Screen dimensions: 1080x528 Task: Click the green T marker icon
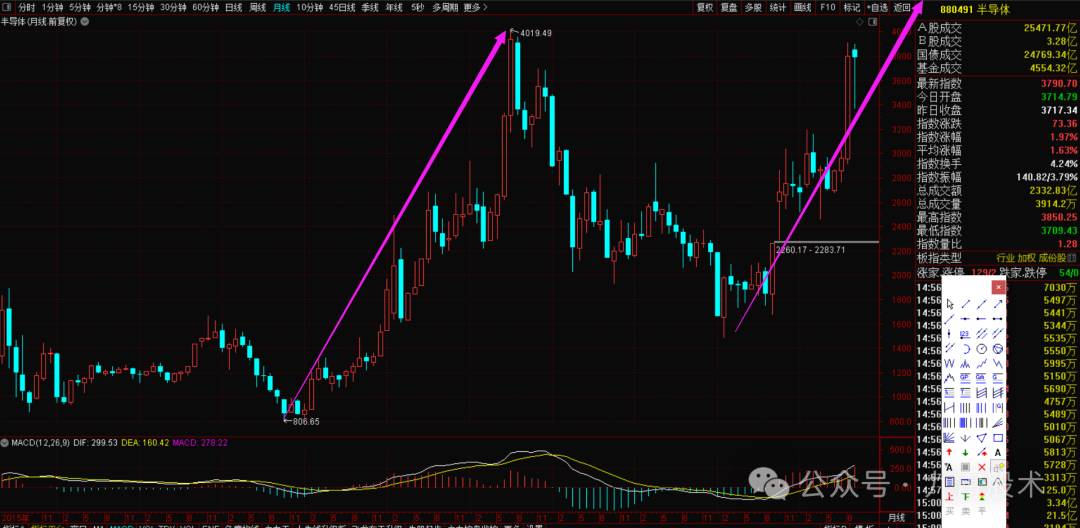click(x=965, y=496)
